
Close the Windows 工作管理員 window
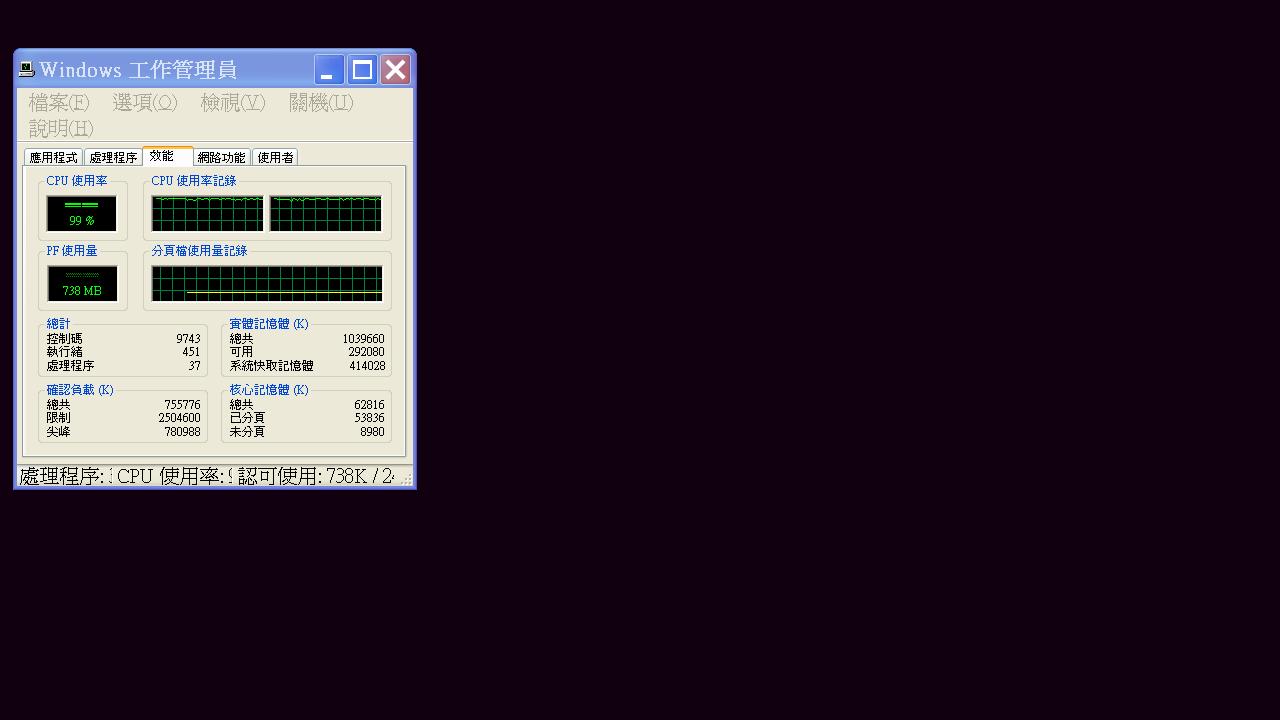396,69
